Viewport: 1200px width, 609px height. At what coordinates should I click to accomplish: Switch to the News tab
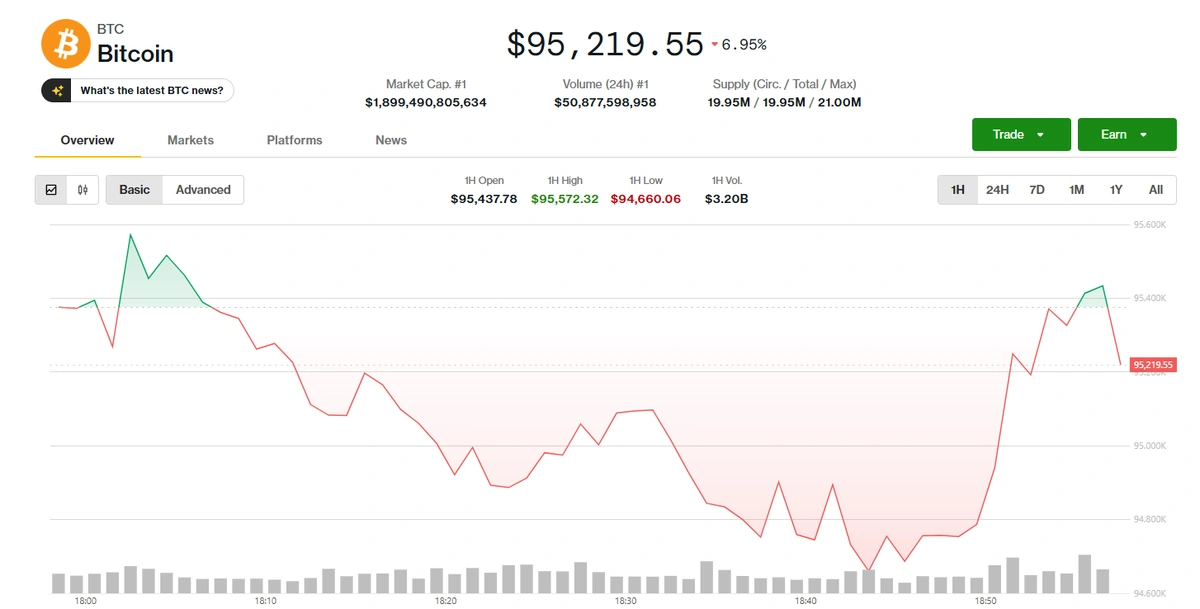(x=391, y=141)
